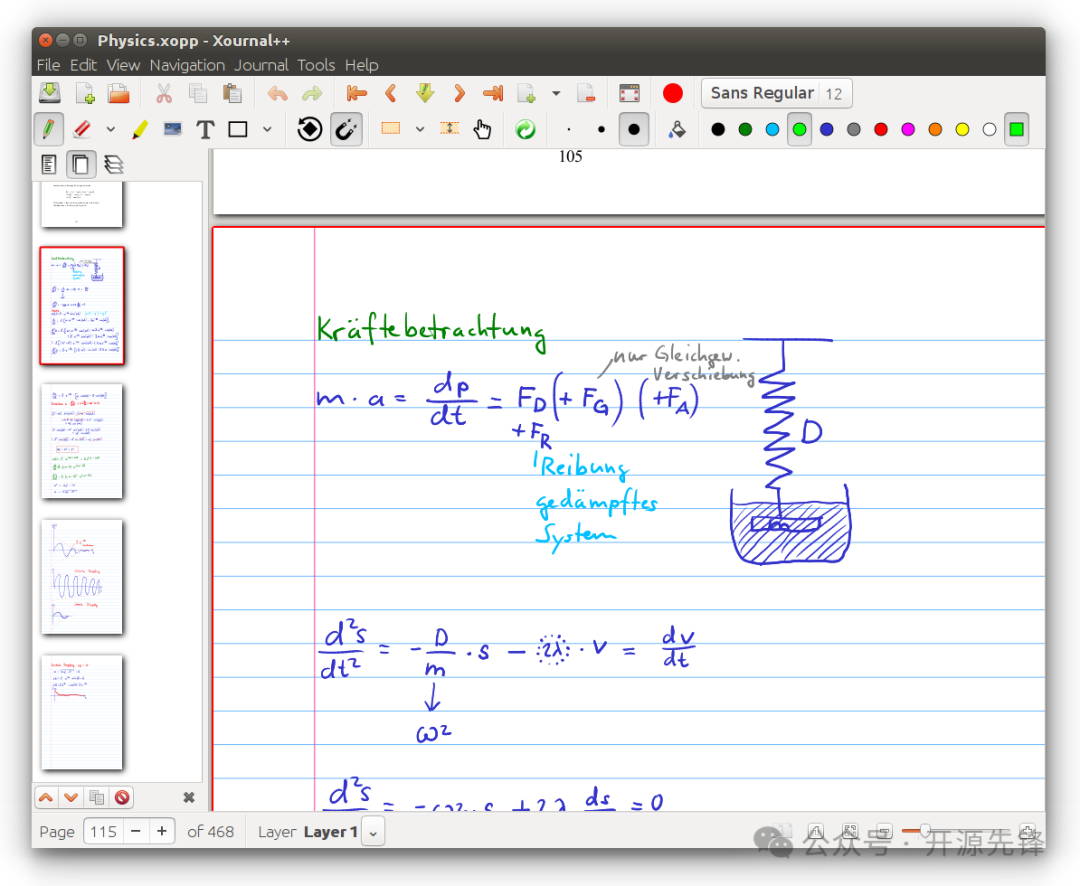
Task: Redo the last action
Action: 312,93
